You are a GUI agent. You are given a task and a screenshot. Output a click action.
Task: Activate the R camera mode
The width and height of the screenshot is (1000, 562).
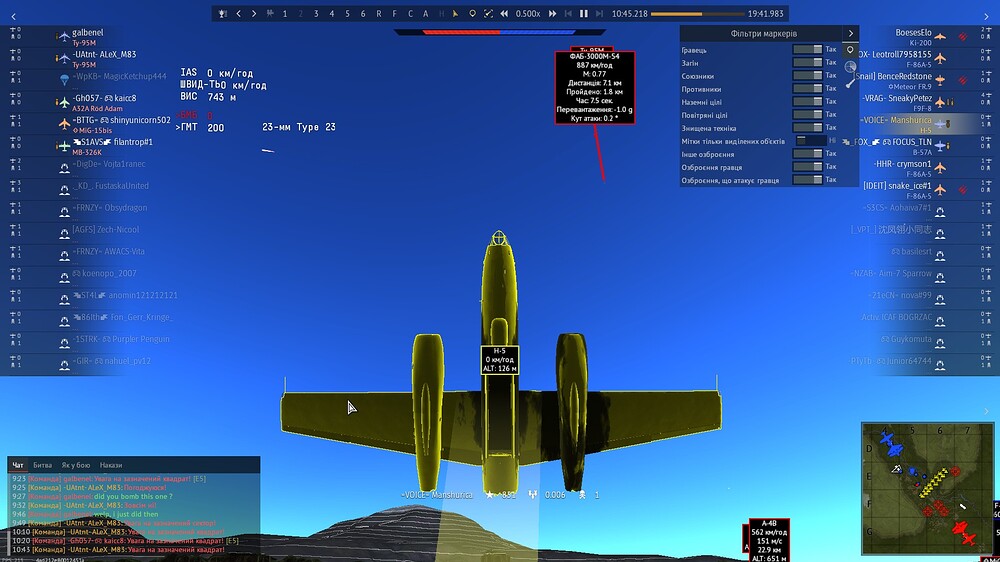(379, 13)
